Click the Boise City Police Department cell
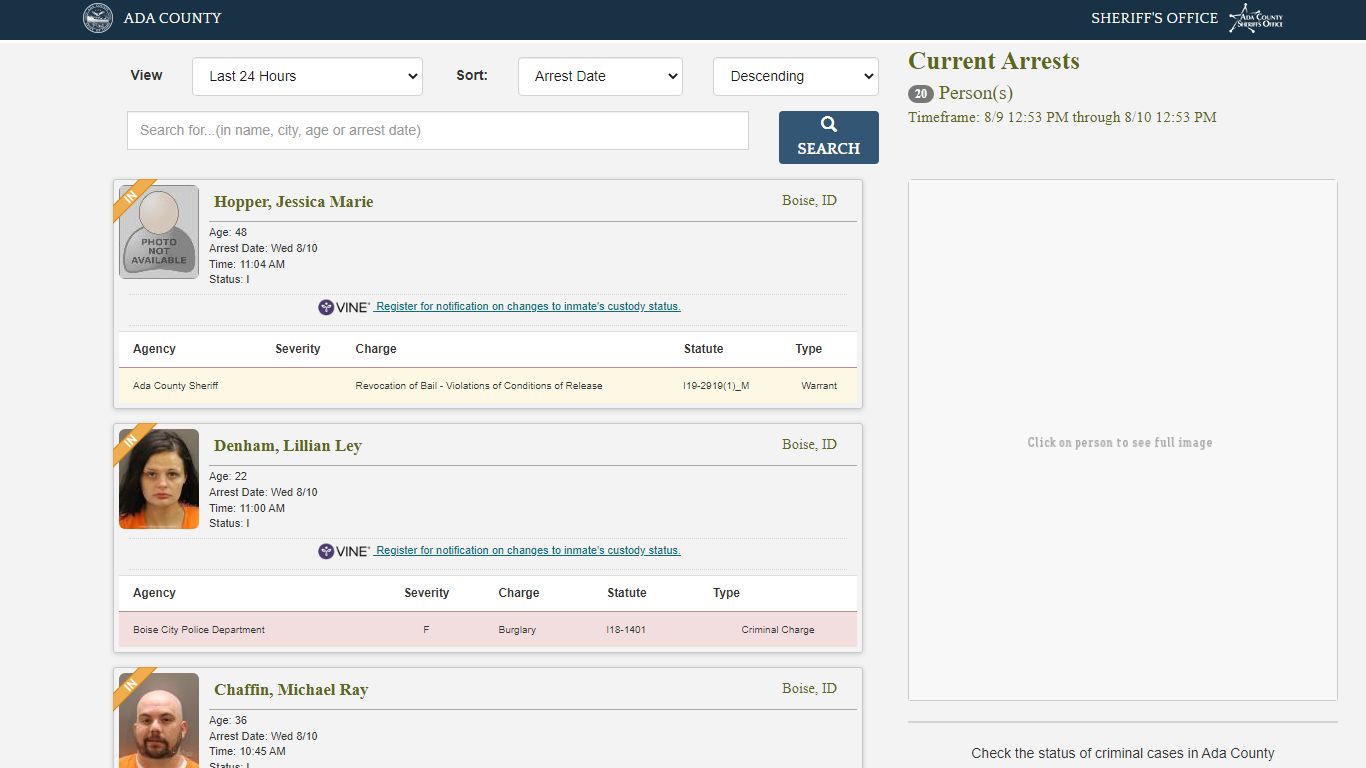 (199, 630)
